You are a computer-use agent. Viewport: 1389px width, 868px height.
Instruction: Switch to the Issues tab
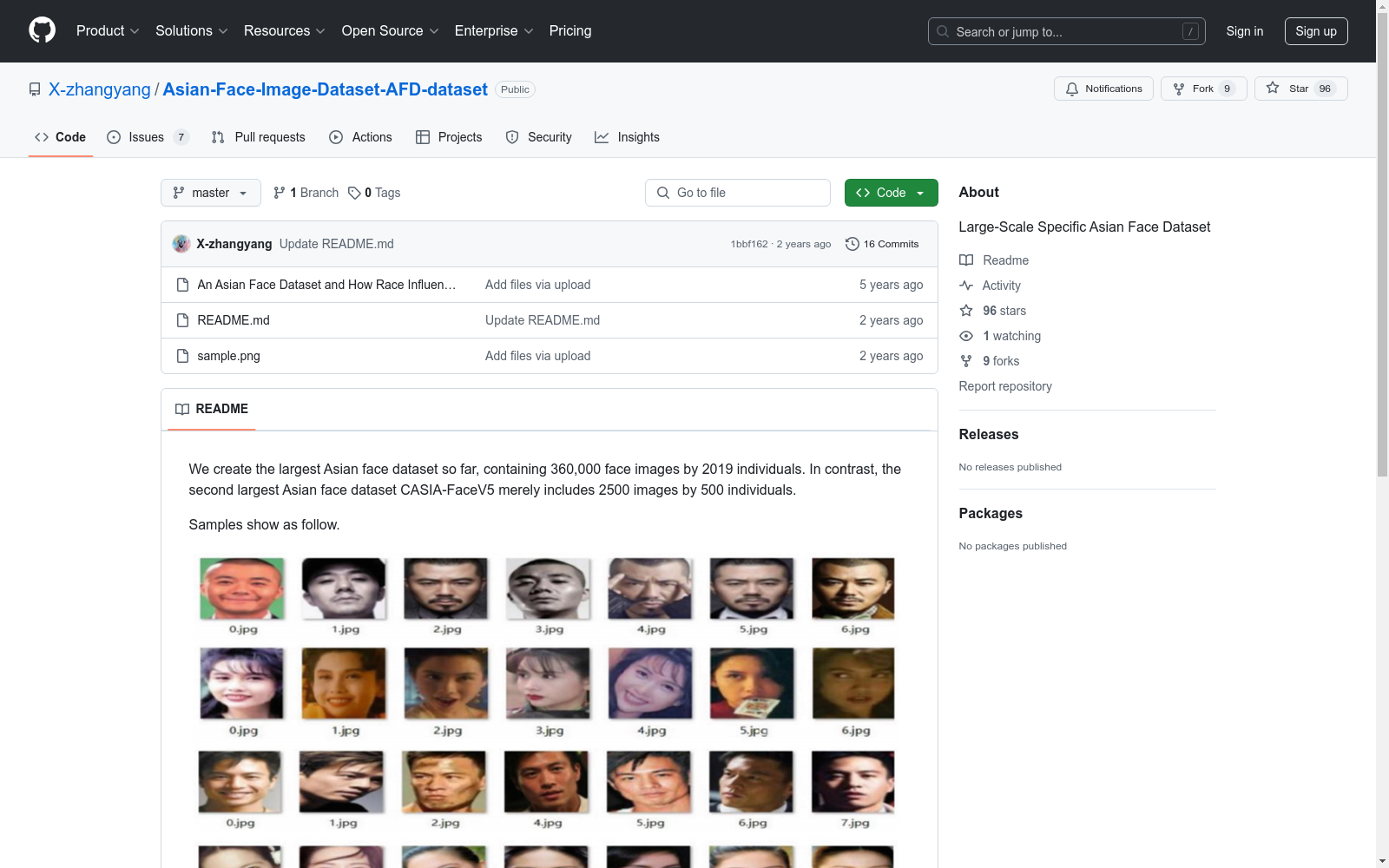click(147, 137)
